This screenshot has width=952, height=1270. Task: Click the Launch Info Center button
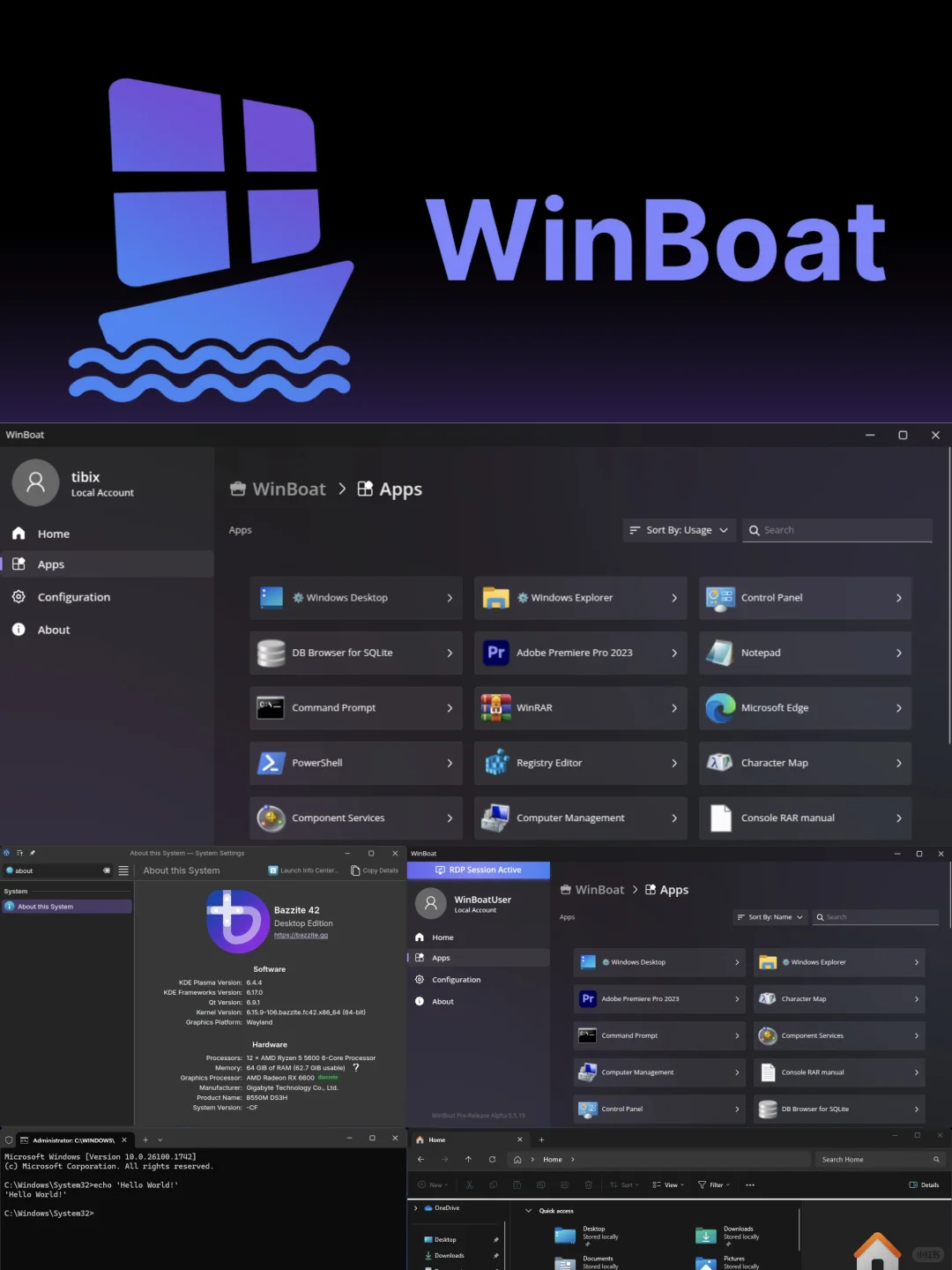pos(302,870)
